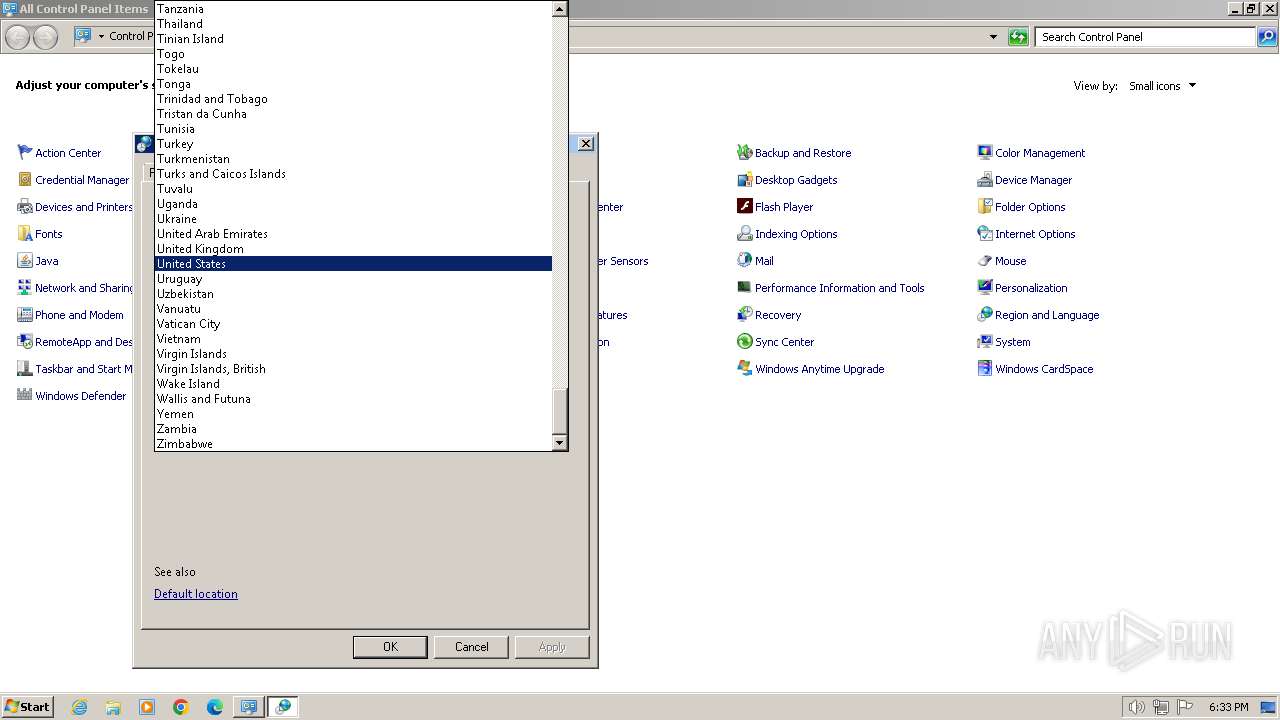Viewport: 1280px width, 720px height.
Task: Open the Personalization item
Action: [1031, 288]
